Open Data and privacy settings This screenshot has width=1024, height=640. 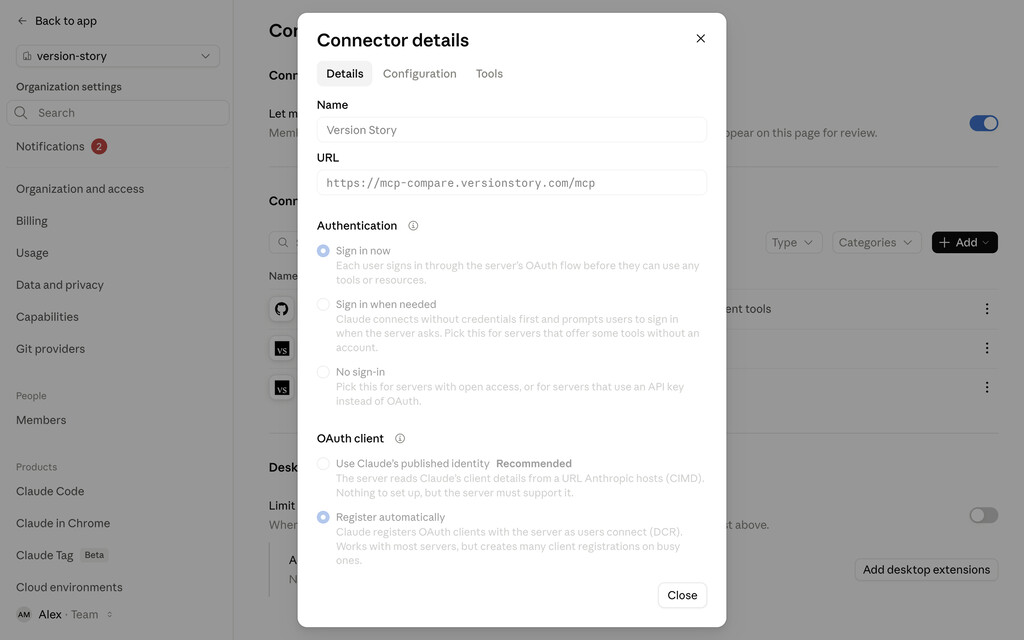(59, 285)
